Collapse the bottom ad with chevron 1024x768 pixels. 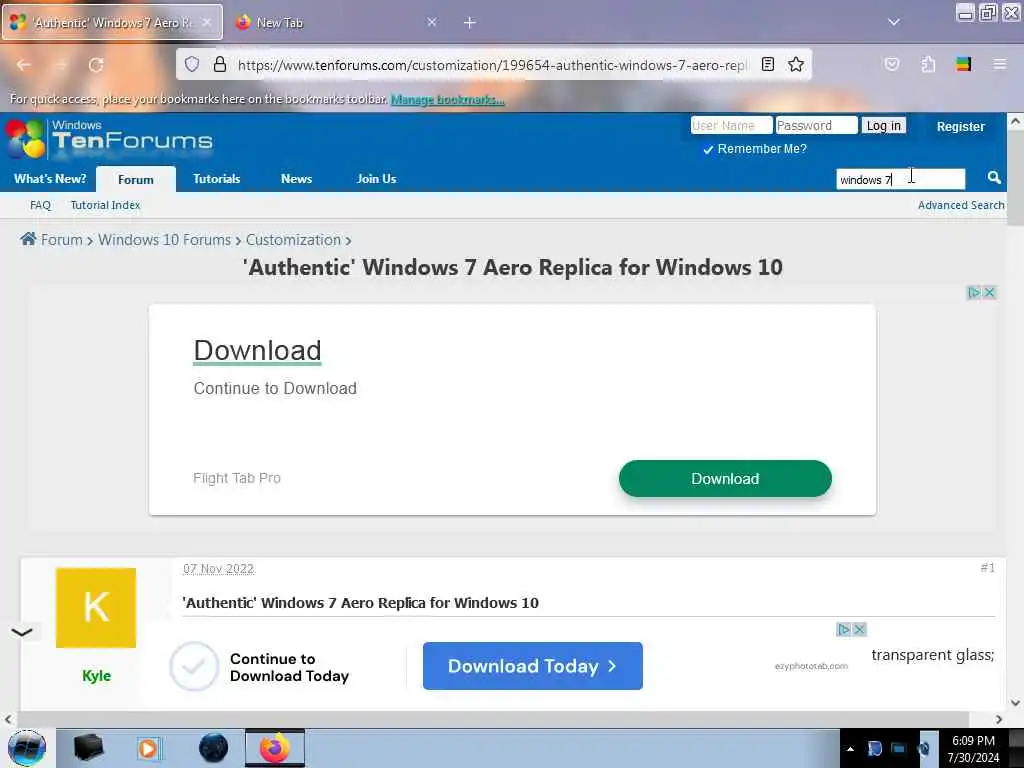pos(22,632)
